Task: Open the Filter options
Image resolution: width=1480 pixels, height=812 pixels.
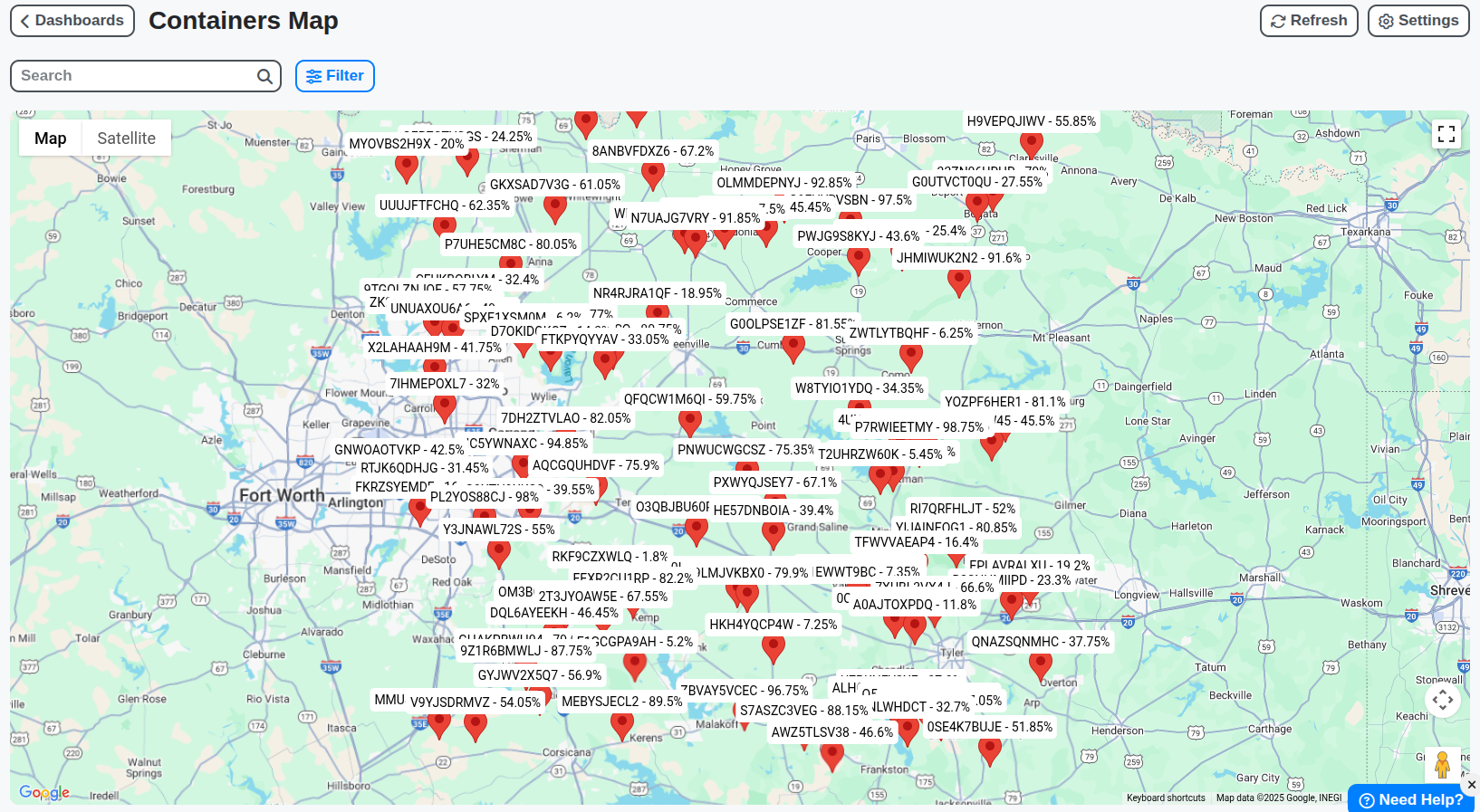Action: (x=335, y=76)
